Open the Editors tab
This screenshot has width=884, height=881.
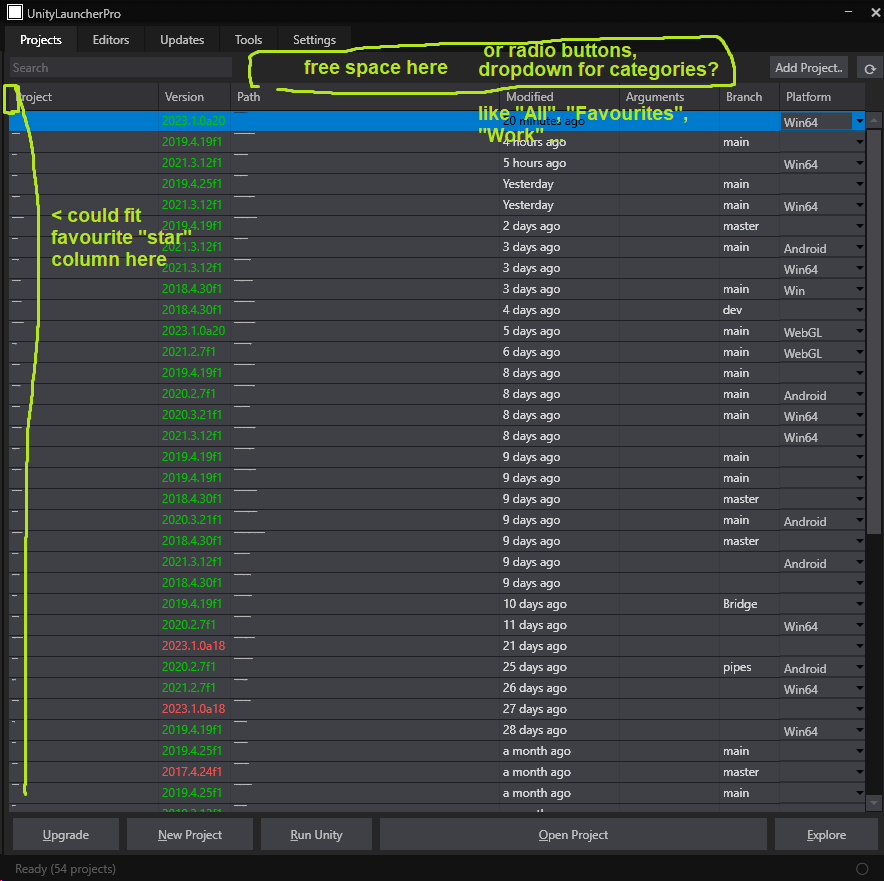(110, 39)
